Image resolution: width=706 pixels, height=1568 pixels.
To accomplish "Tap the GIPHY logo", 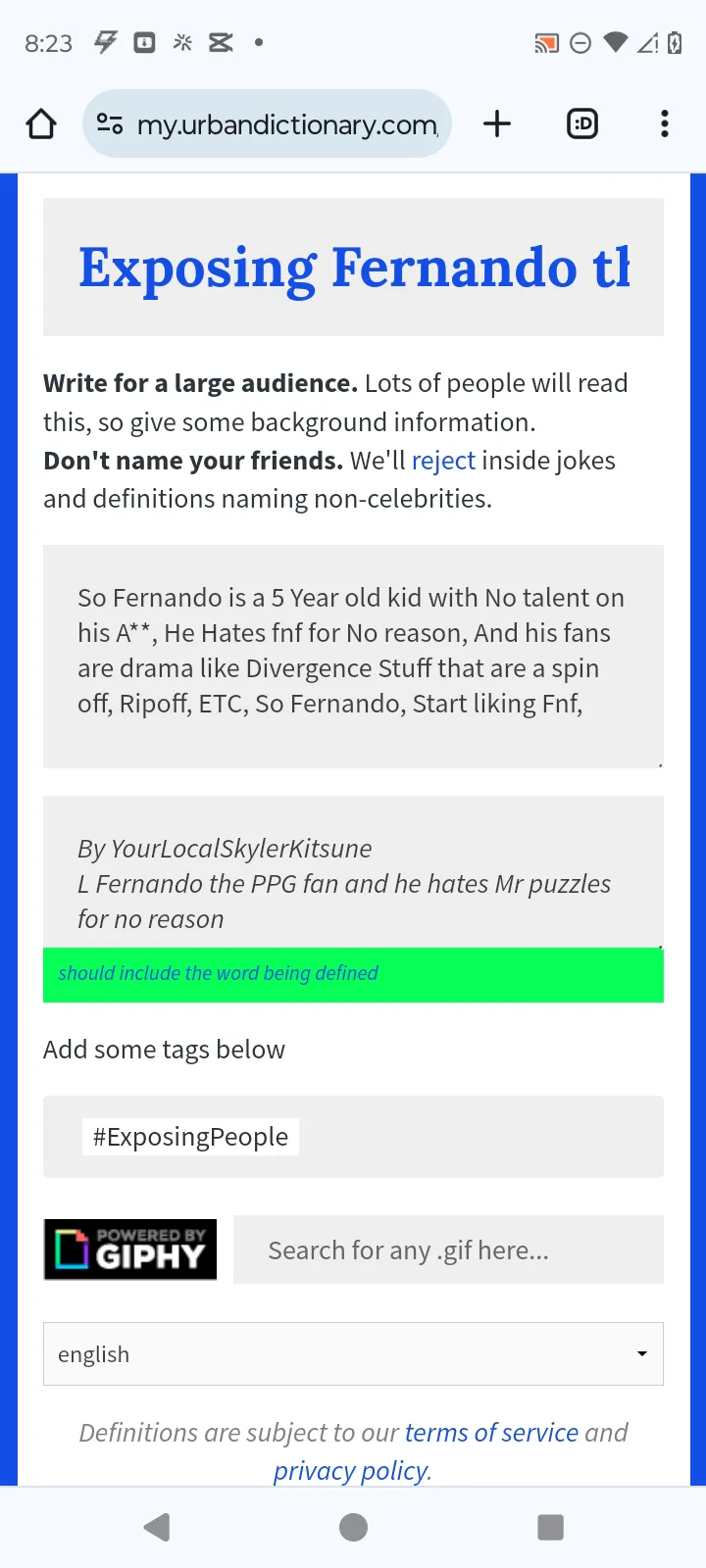I will tap(130, 1249).
